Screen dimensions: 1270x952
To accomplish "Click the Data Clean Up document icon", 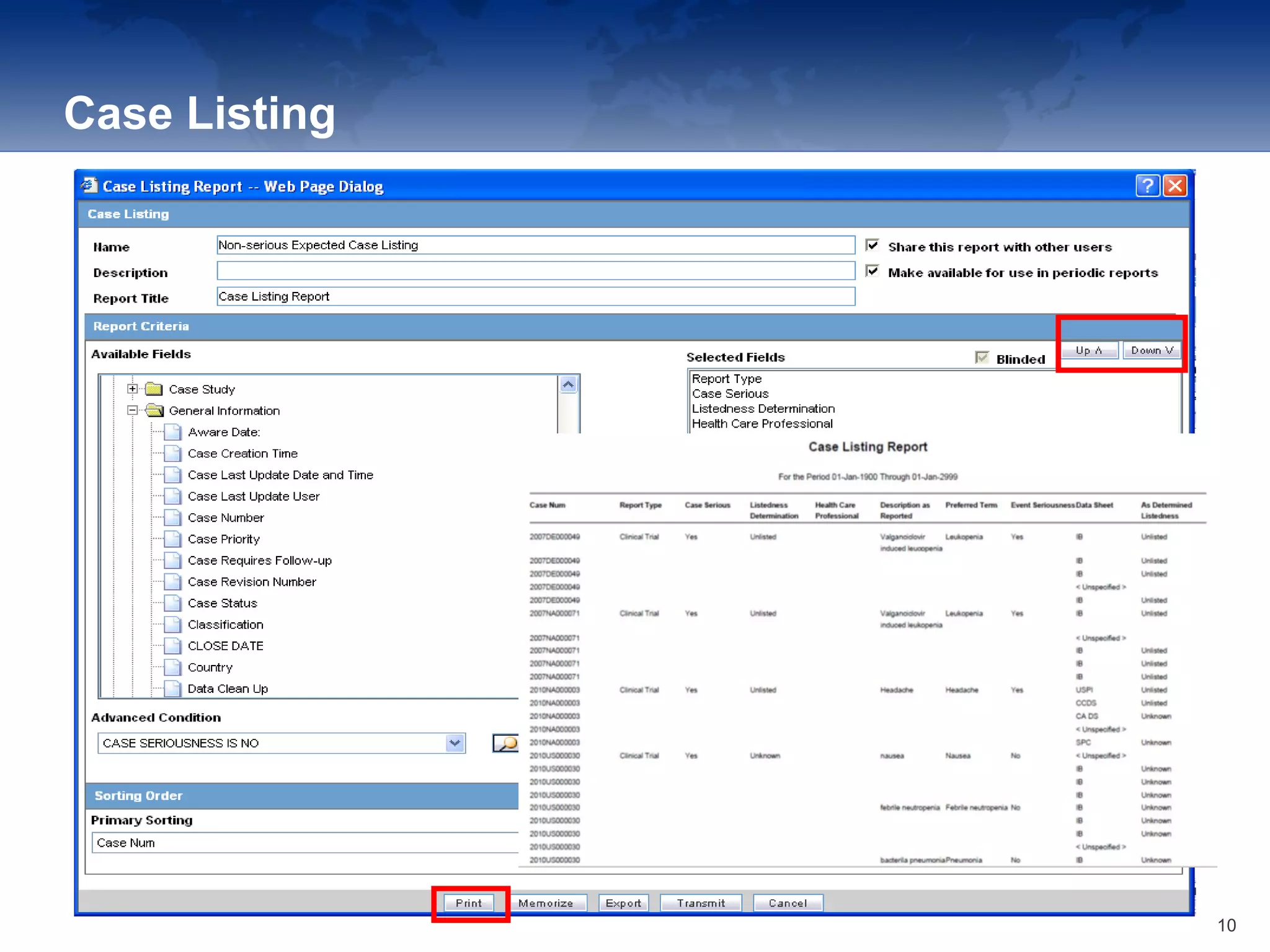I will tap(173, 689).
